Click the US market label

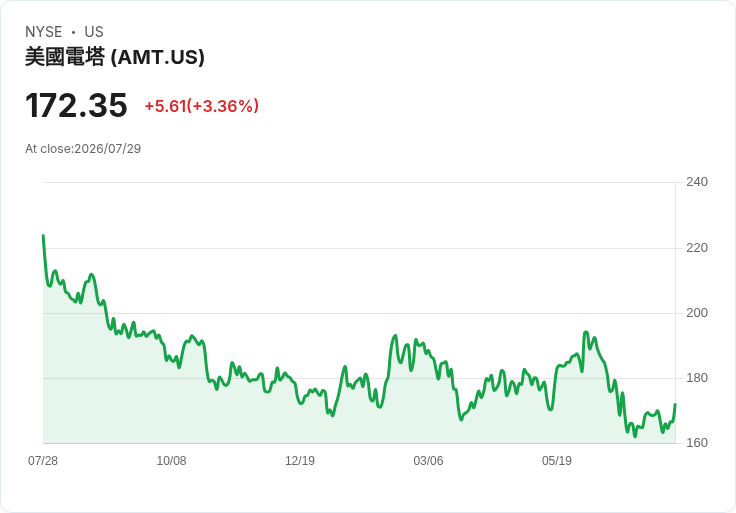tap(94, 32)
